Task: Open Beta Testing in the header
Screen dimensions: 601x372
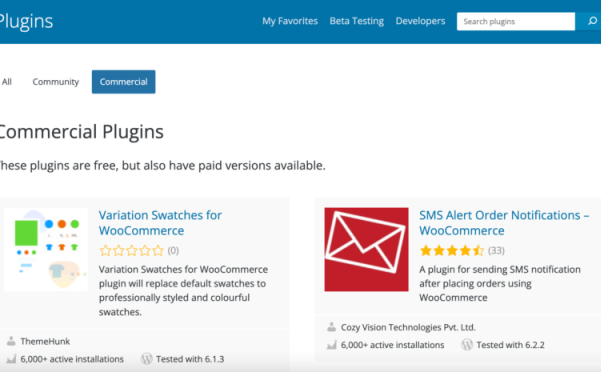Action: pos(356,21)
